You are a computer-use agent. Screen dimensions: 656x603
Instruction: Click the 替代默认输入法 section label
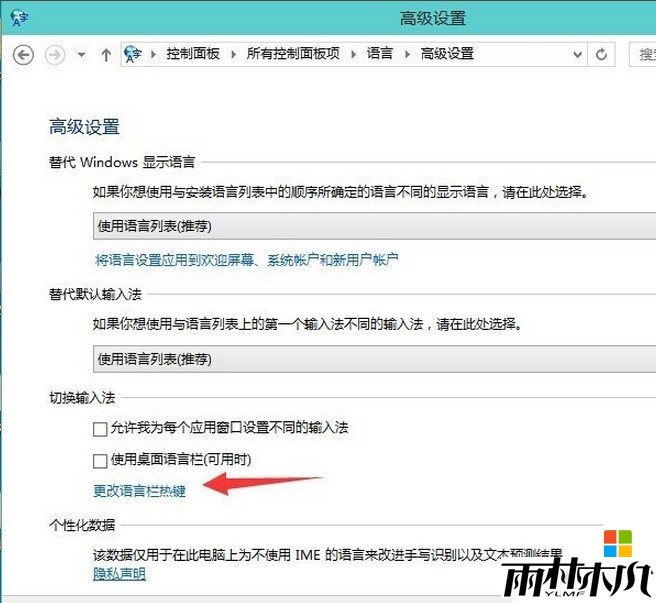click(x=95, y=294)
